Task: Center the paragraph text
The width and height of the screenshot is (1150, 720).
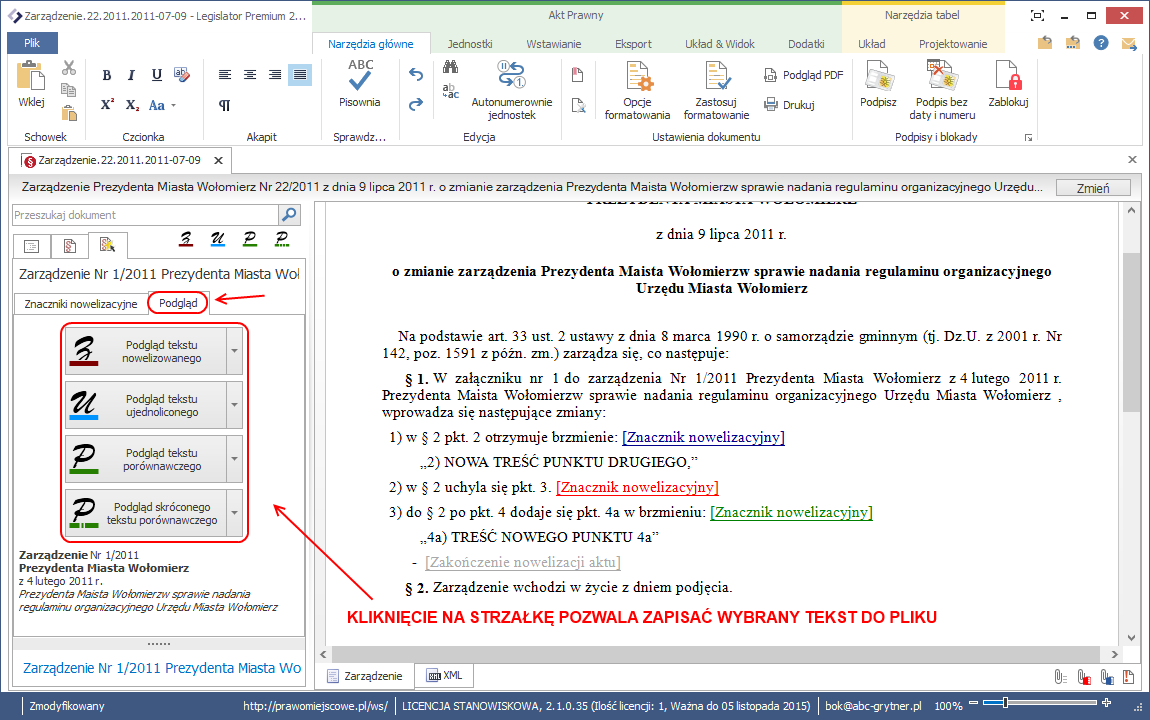Action: 250,75
